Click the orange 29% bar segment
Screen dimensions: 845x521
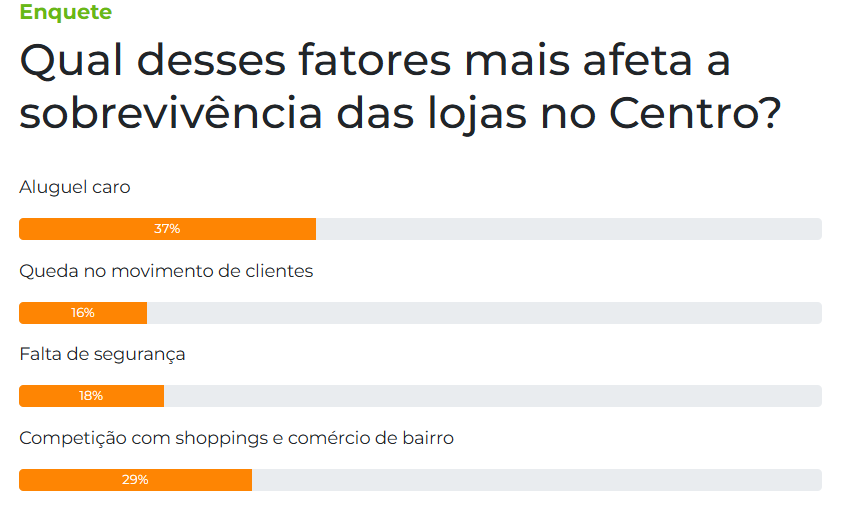pyautogui.click(x=136, y=480)
